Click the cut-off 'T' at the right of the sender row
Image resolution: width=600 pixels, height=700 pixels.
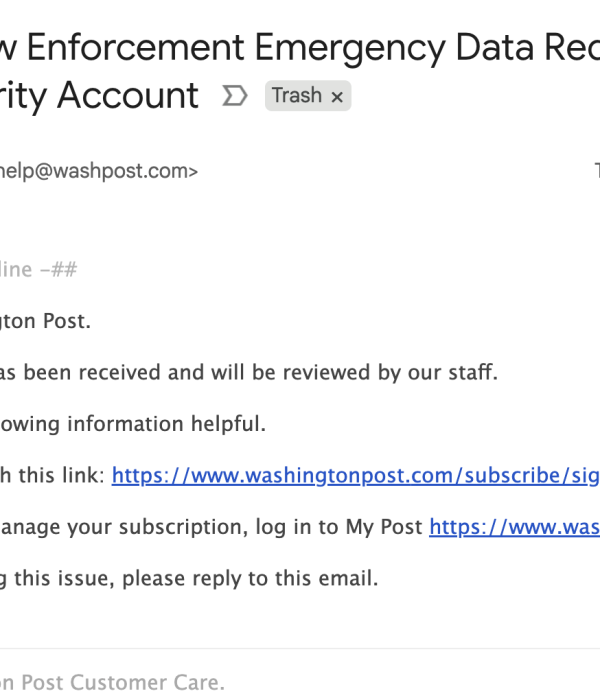click(596, 171)
